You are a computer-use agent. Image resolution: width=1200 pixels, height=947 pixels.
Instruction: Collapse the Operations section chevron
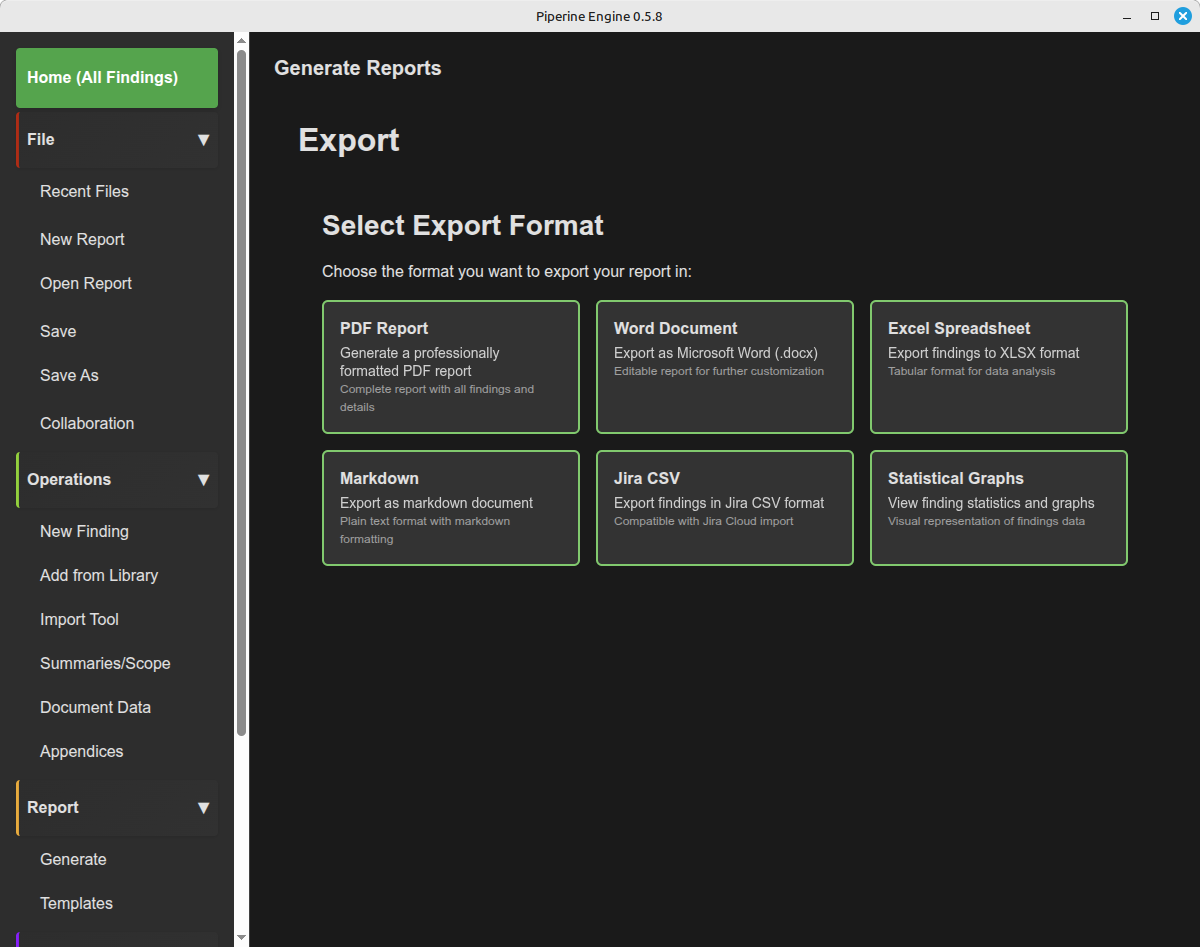pyautogui.click(x=203, y=480)
